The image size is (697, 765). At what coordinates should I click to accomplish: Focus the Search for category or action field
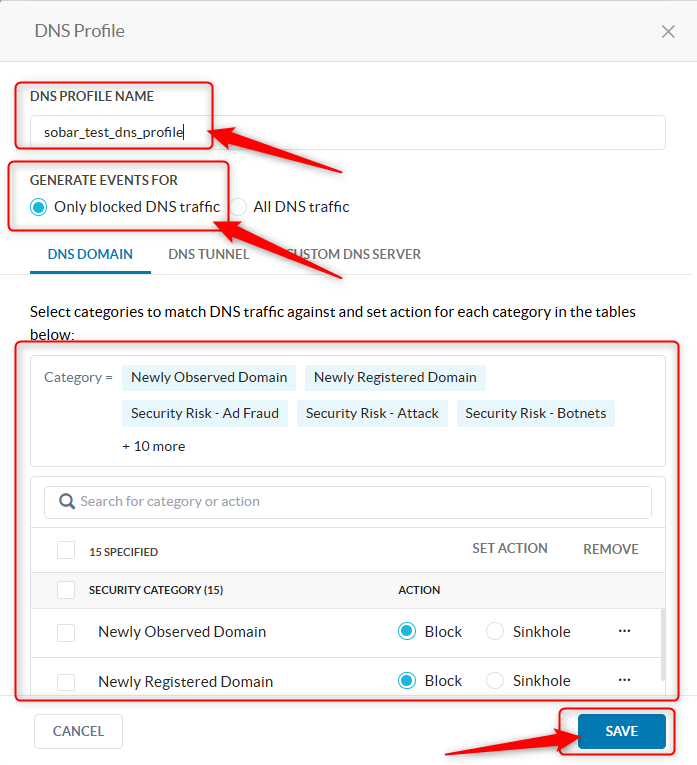[x=348, y=502]
